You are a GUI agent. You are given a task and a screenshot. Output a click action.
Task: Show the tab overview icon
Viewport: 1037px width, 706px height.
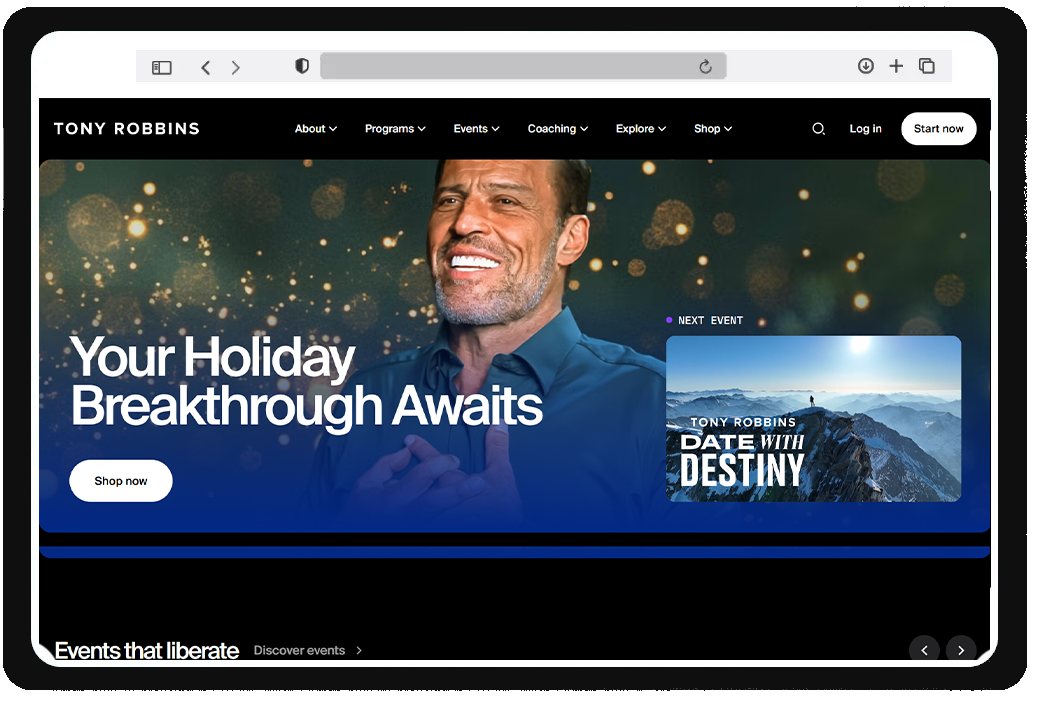pos(927,65)
